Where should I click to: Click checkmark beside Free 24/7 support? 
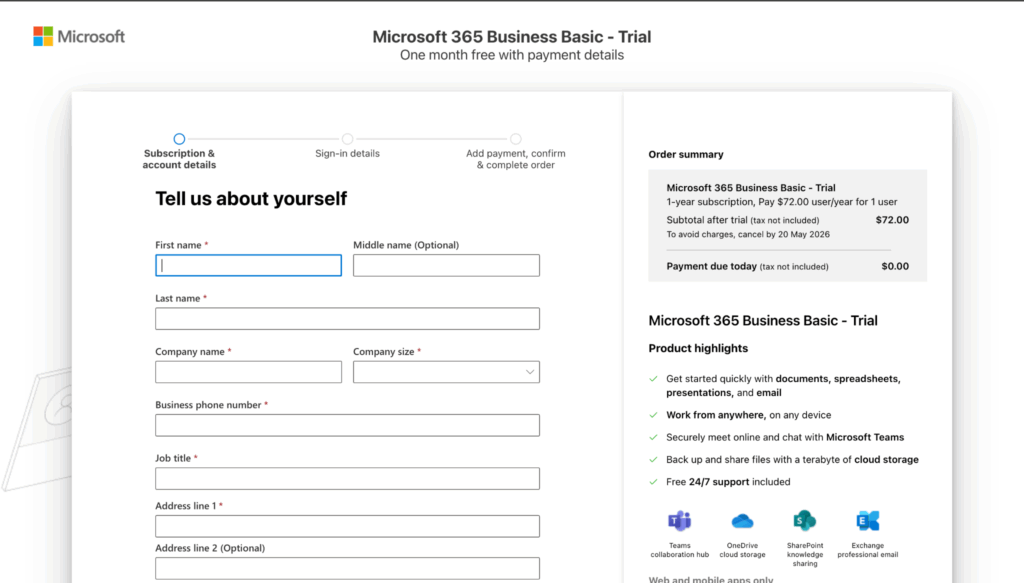653,482
